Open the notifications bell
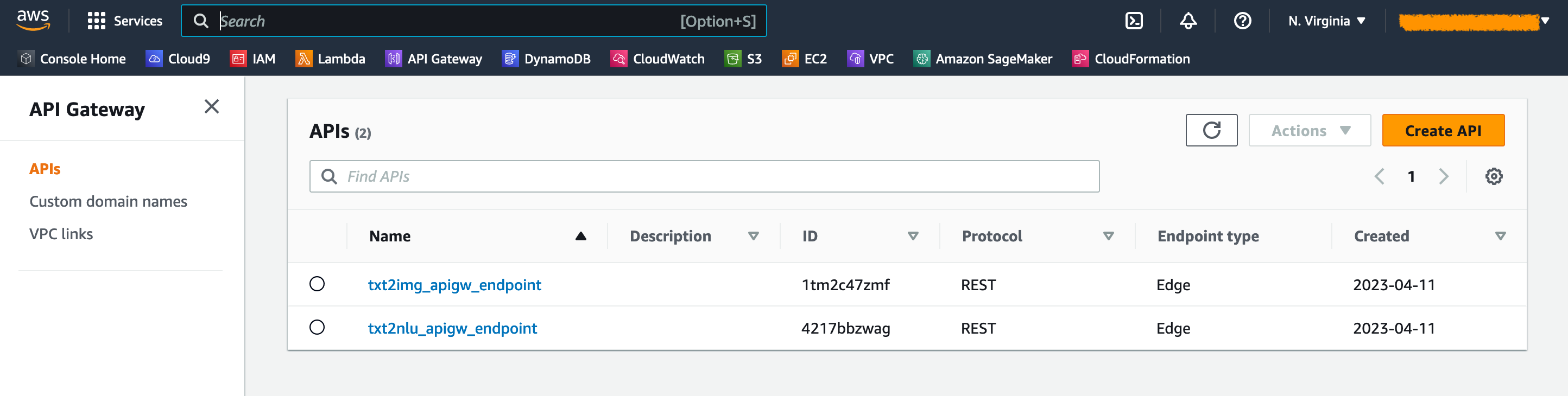 tap(1187, 21)
